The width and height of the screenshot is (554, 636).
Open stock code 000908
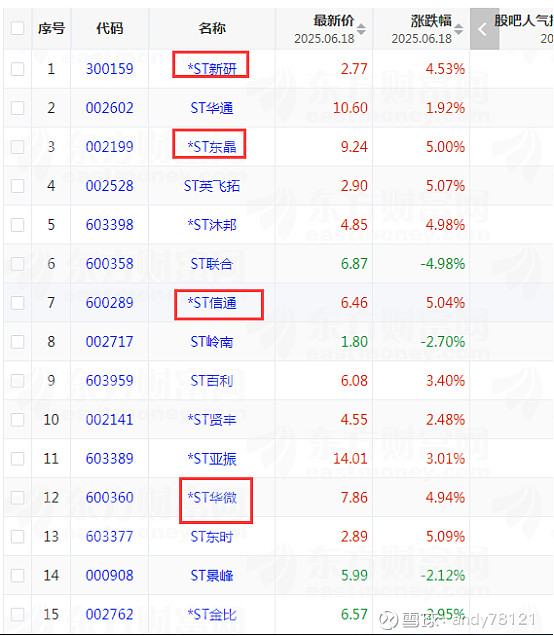[x=110, y=575]
